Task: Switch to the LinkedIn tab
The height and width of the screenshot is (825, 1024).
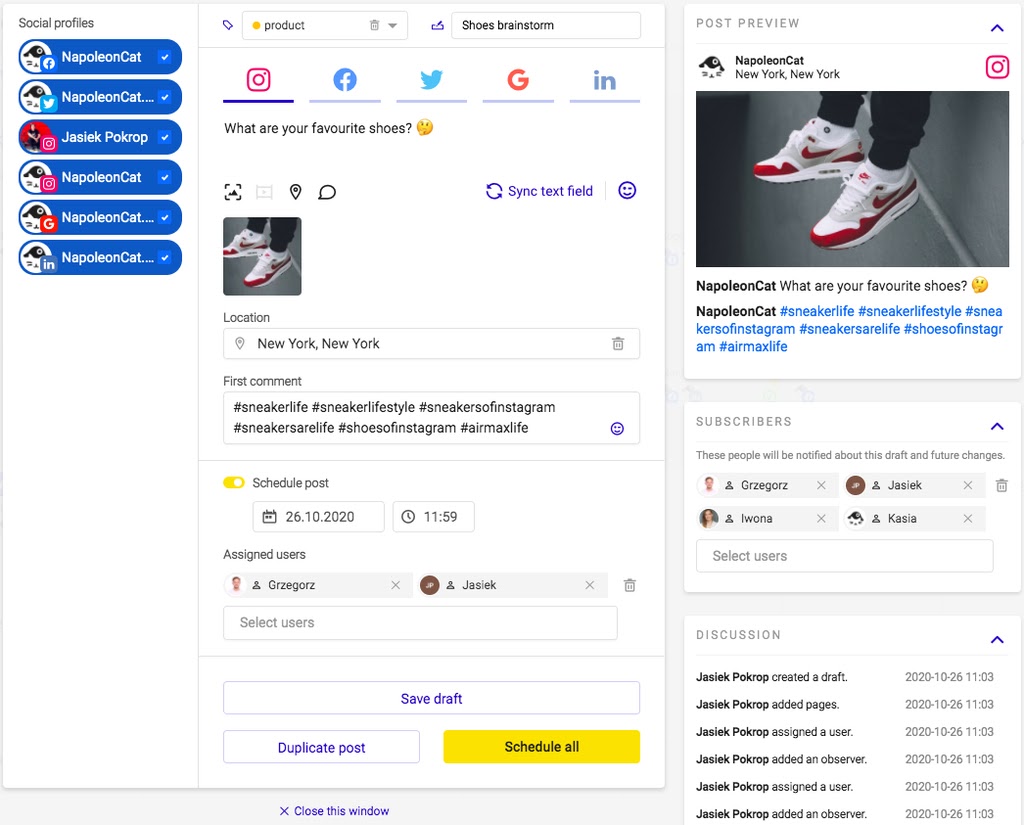Action: coord(604,80)
